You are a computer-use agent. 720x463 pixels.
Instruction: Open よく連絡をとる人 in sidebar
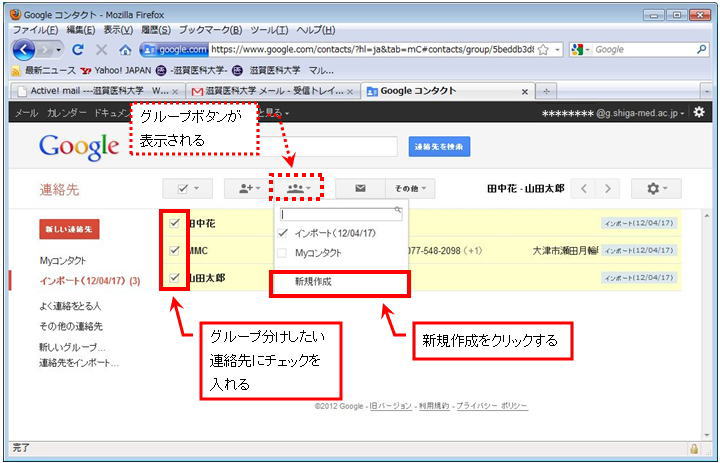point(70,306)
